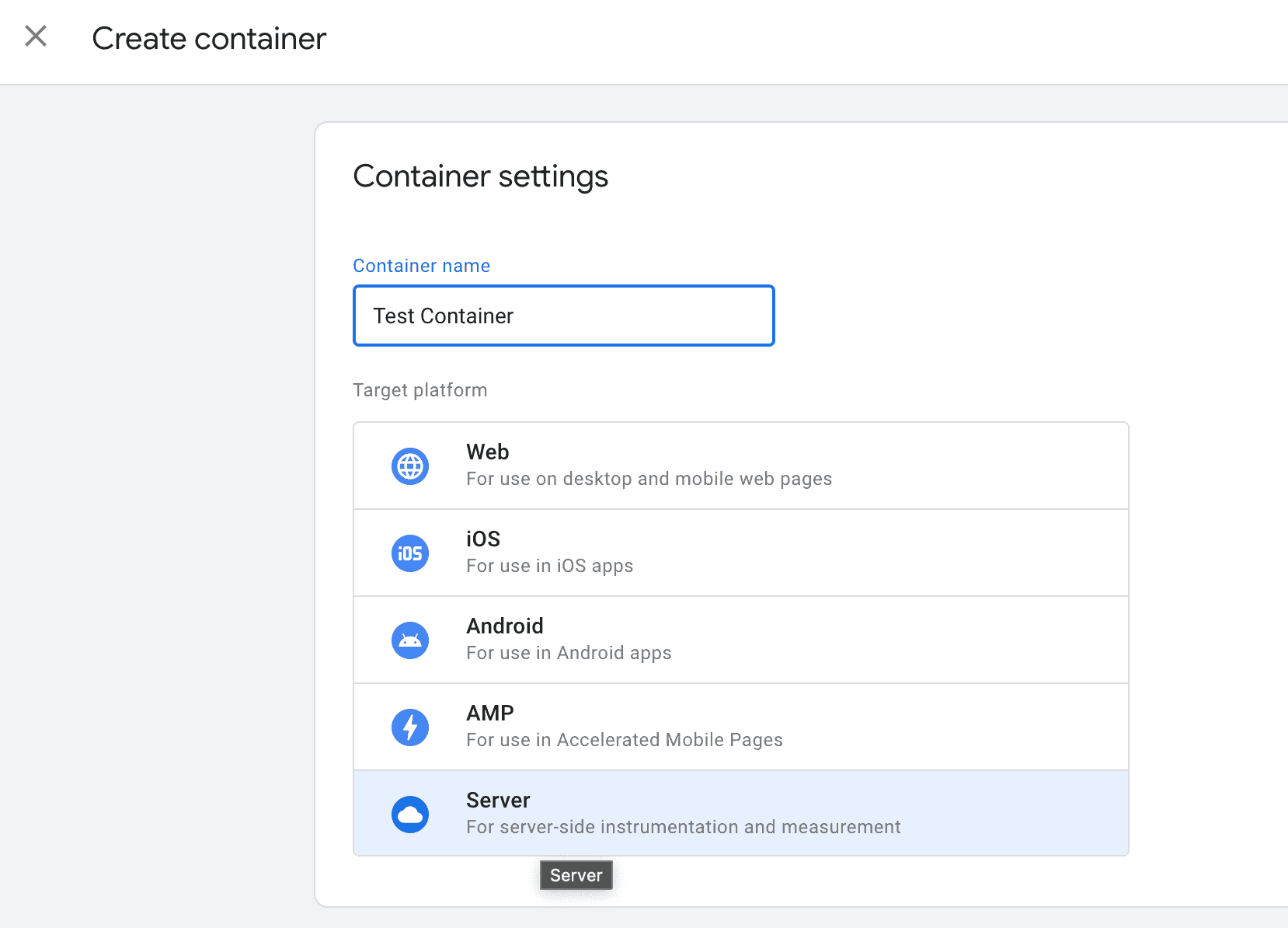Click the iOS platform icon
The width and height of the screenshot is (1288, 928).
(410, 553)
